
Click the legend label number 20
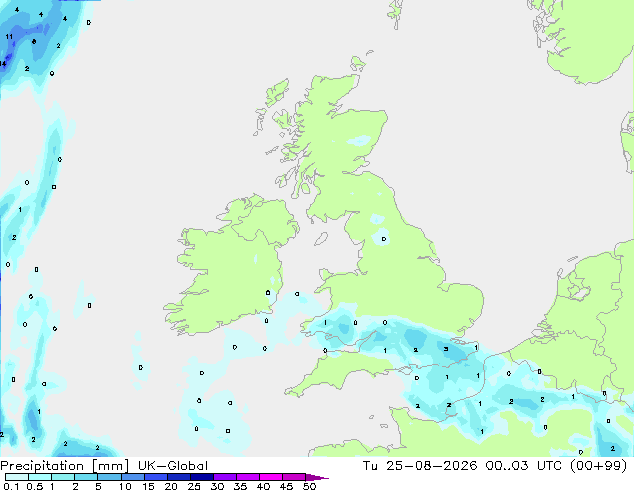[x=171, y=486]
